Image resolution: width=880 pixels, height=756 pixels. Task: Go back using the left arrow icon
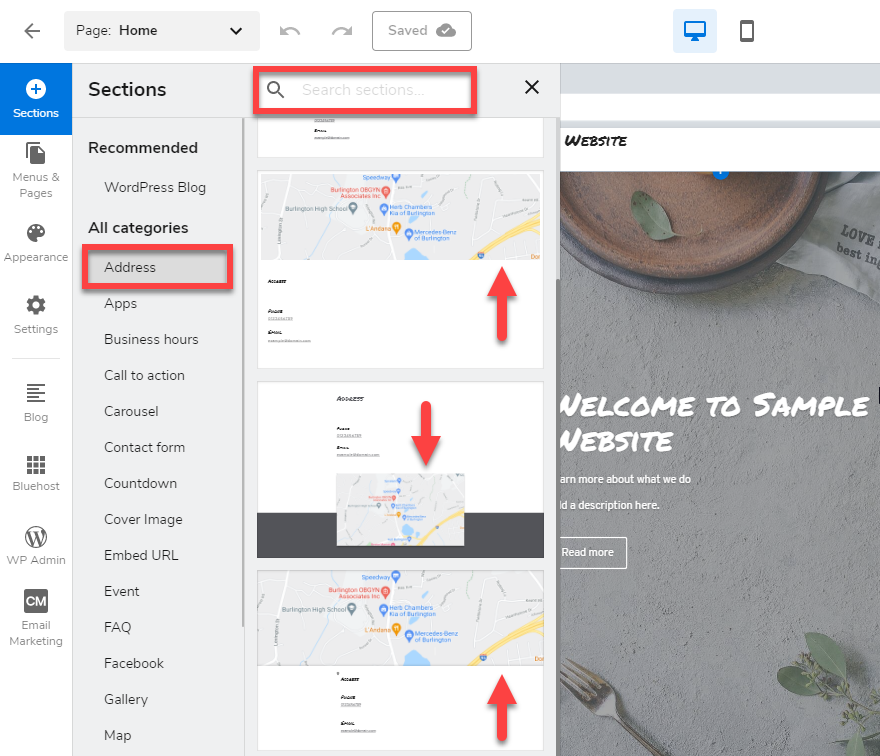33,31
